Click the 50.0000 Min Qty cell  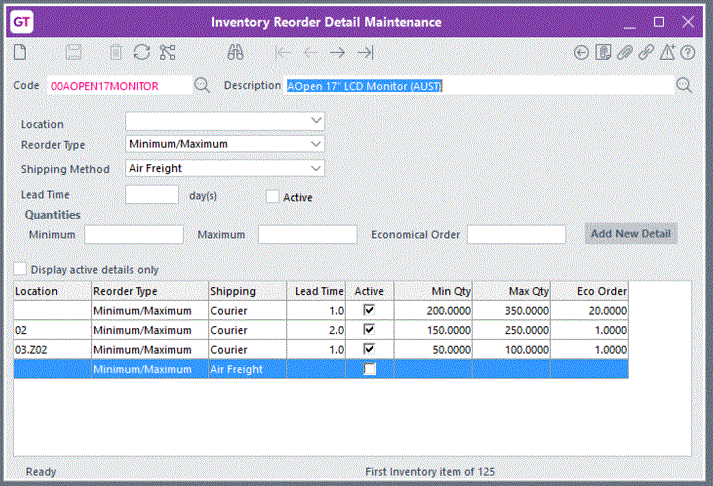coord(433,350)
